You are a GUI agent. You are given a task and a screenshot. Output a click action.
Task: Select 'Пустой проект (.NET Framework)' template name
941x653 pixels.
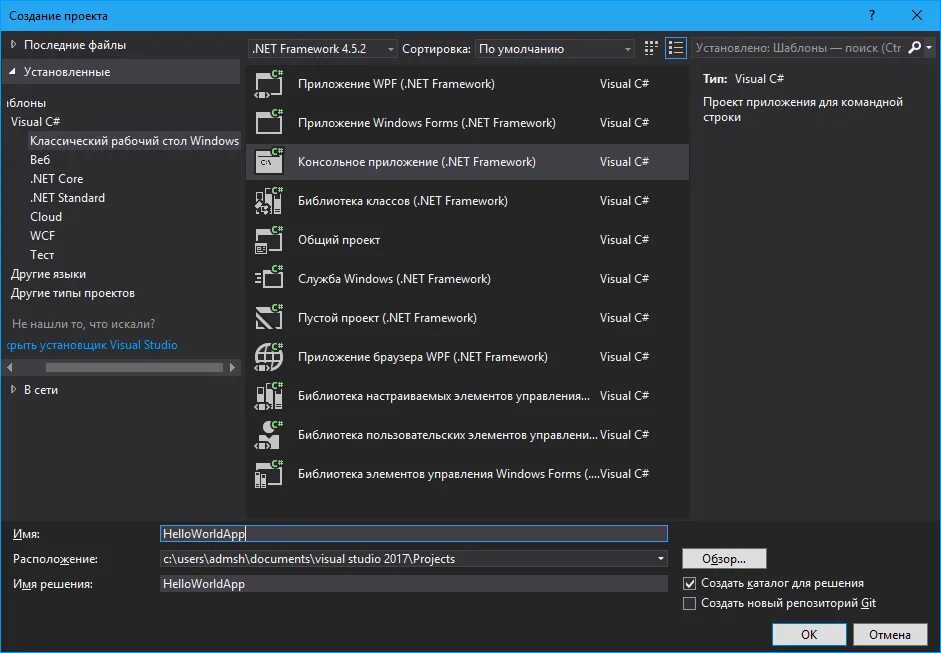(387, 317)
